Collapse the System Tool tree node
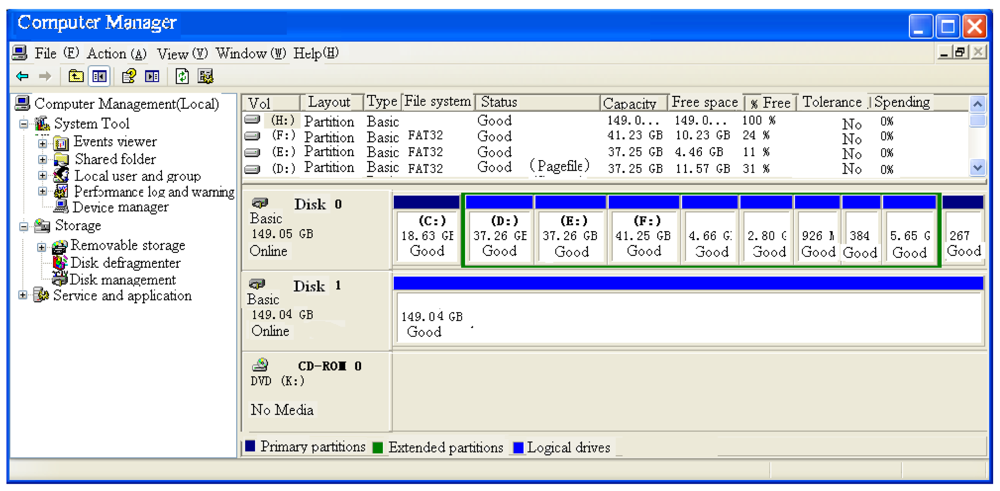 coord(24,124)
